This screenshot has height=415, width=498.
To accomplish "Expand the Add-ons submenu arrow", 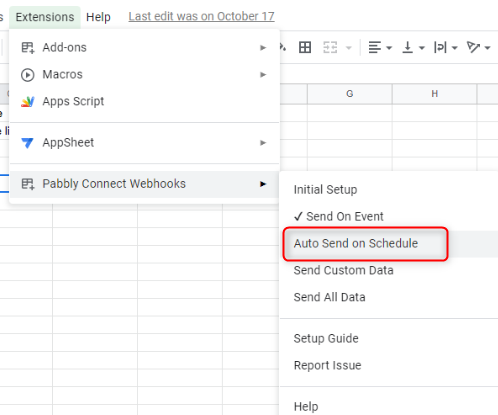I will click(x=263, y=48).
